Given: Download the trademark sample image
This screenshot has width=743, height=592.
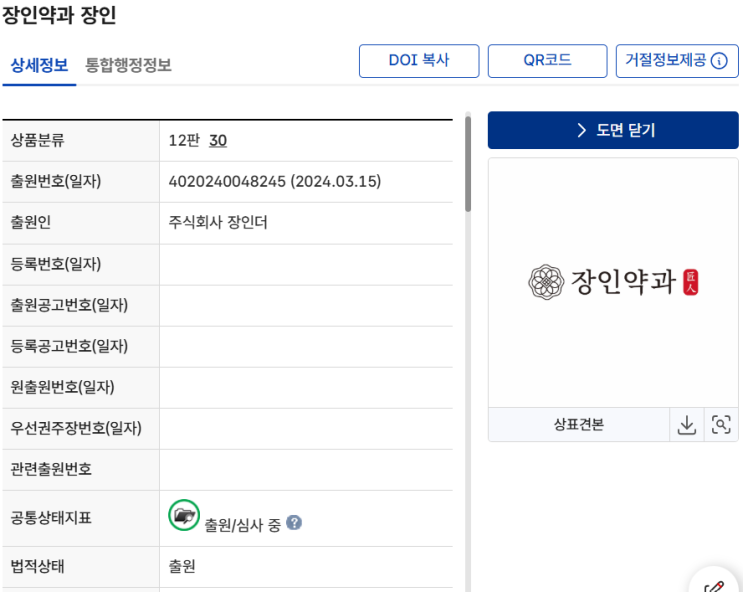Looking at the screenshot, I should pyautogui.click(x=686, y=425).
